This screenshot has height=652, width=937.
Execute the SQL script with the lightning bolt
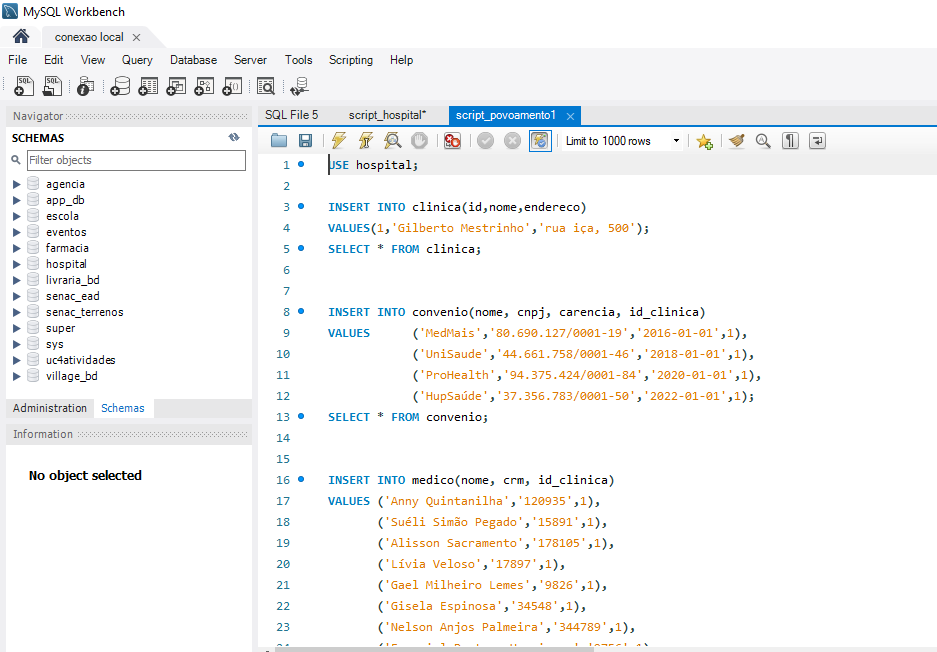[x=337, y=140]
